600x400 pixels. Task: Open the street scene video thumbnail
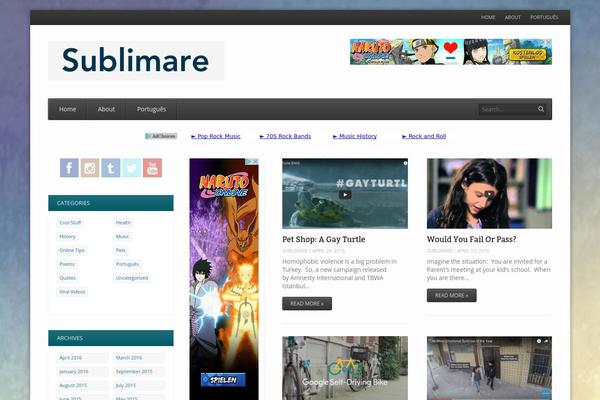pyautogui.click(x=489, y=368)
